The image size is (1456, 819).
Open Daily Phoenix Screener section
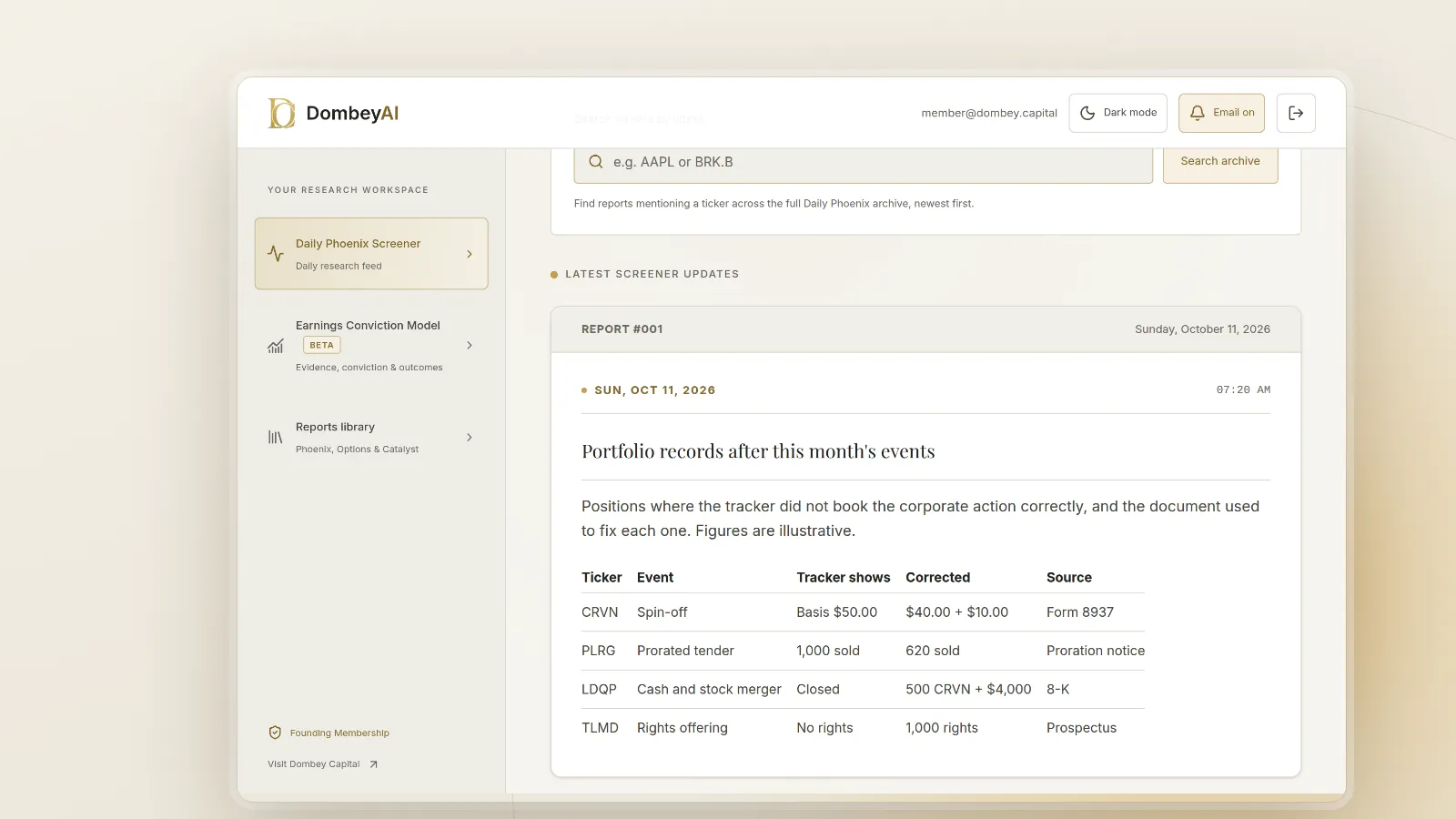pyautogui.click(x=371, y=254)
